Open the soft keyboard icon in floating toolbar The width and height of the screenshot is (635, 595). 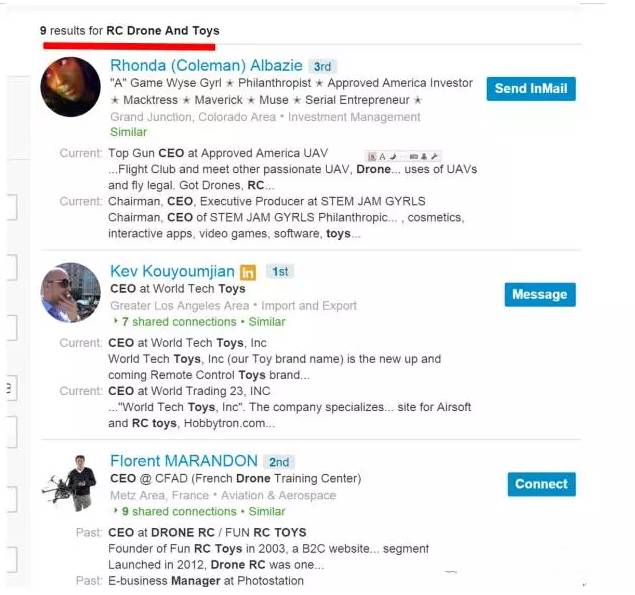click(413, 156)
